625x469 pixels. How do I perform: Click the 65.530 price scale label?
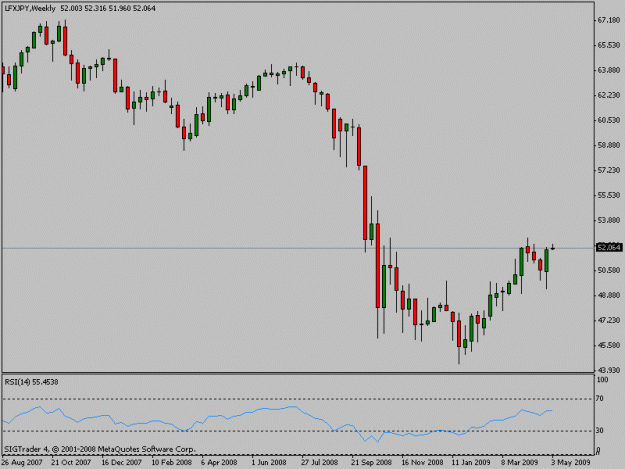(609, 45)
